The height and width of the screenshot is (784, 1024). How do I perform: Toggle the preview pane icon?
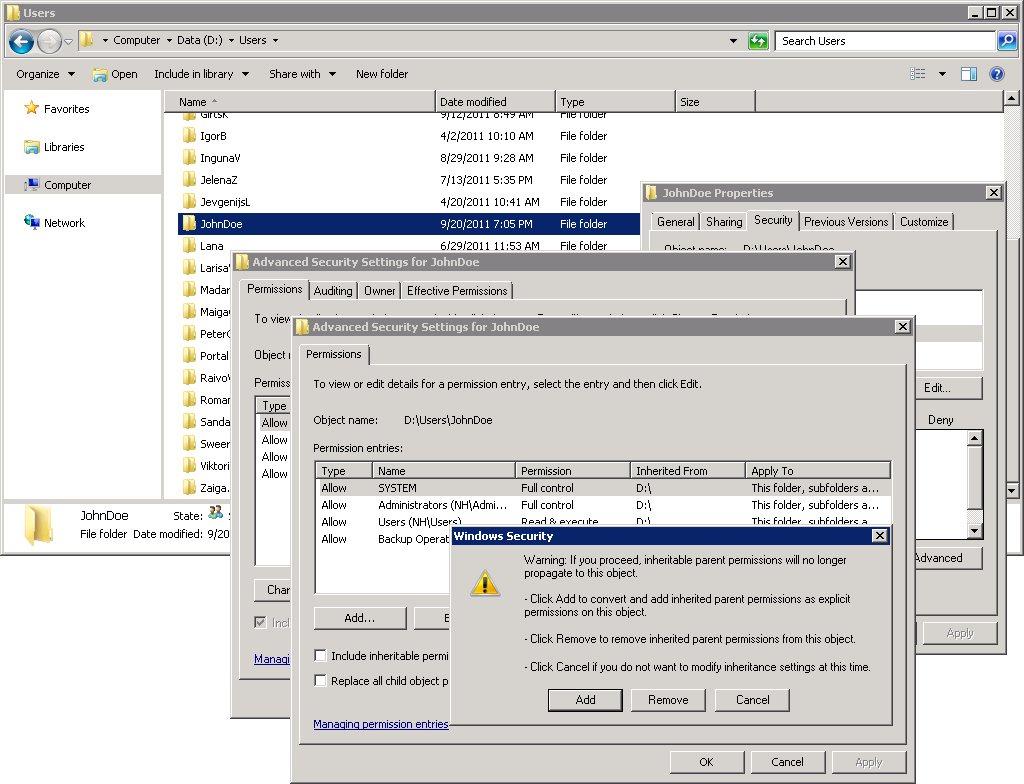(968, 74)
